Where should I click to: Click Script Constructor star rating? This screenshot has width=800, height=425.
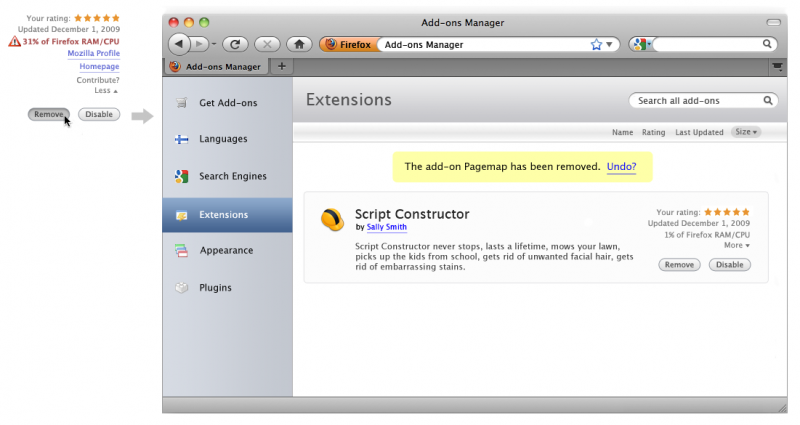(727, 212)
